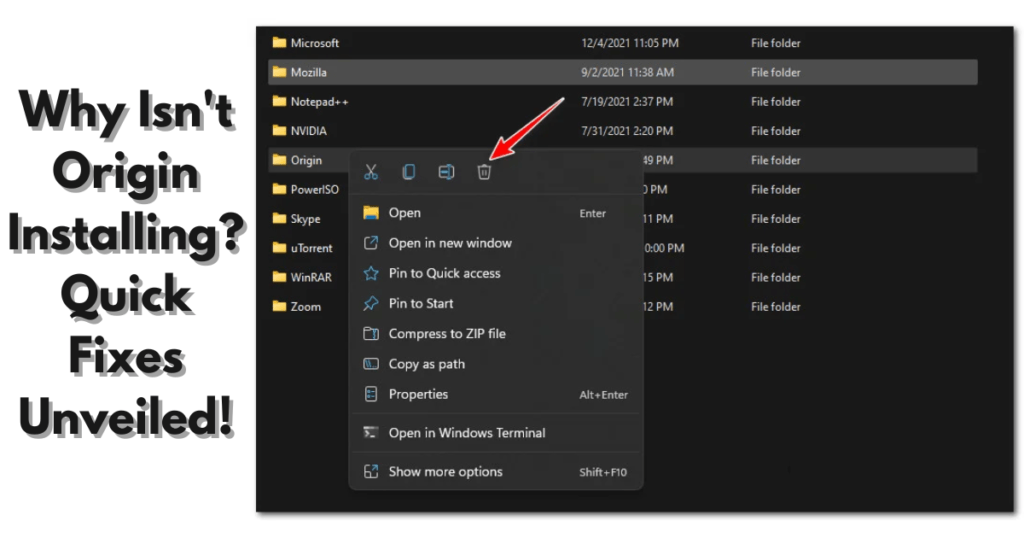Choose Open in Windows Terminal
This screenshot has width=1024, height=538.
(x=496, y=433)
